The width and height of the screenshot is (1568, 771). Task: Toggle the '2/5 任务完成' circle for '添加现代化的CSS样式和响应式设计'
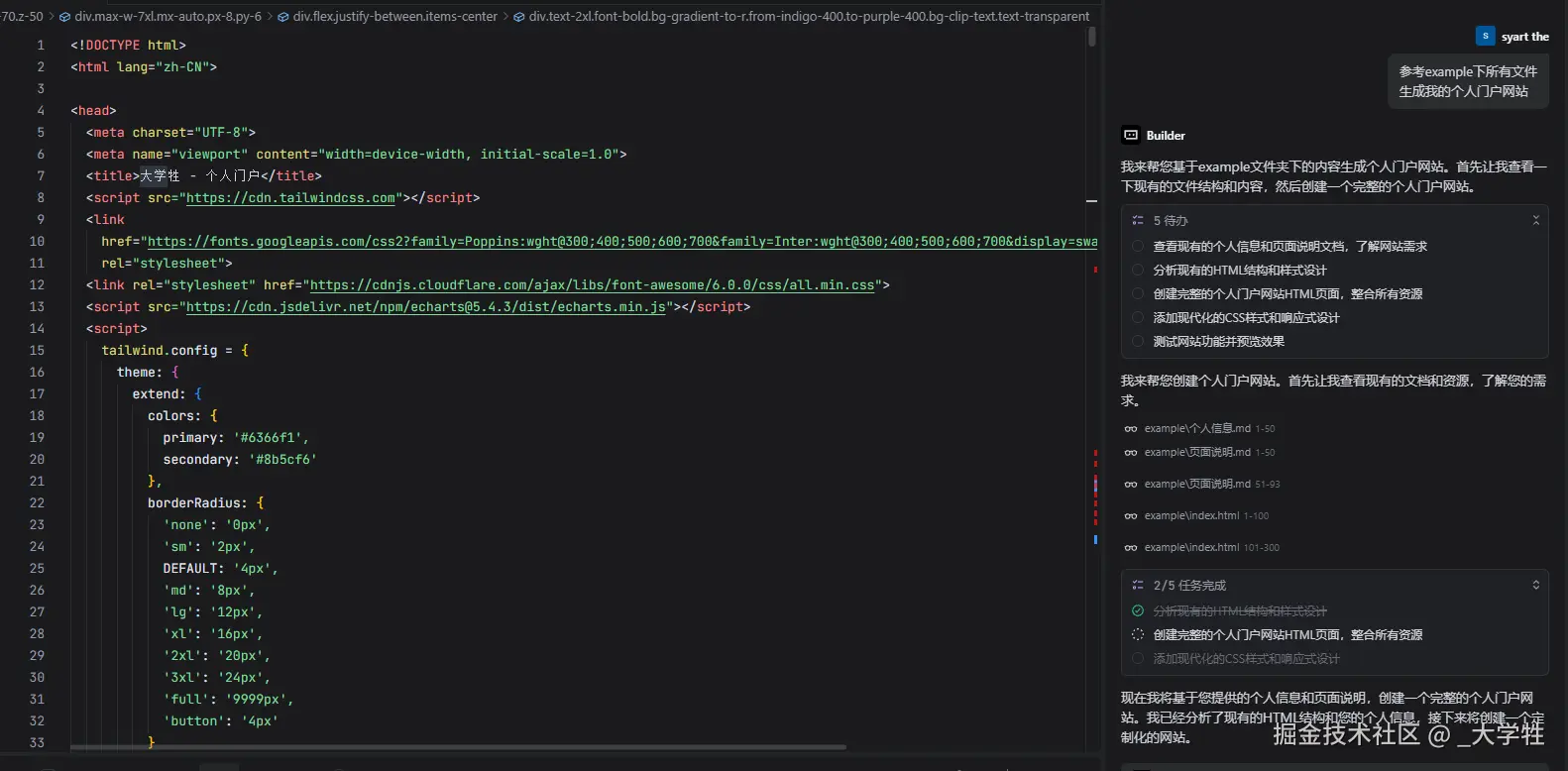[1138, 658]
